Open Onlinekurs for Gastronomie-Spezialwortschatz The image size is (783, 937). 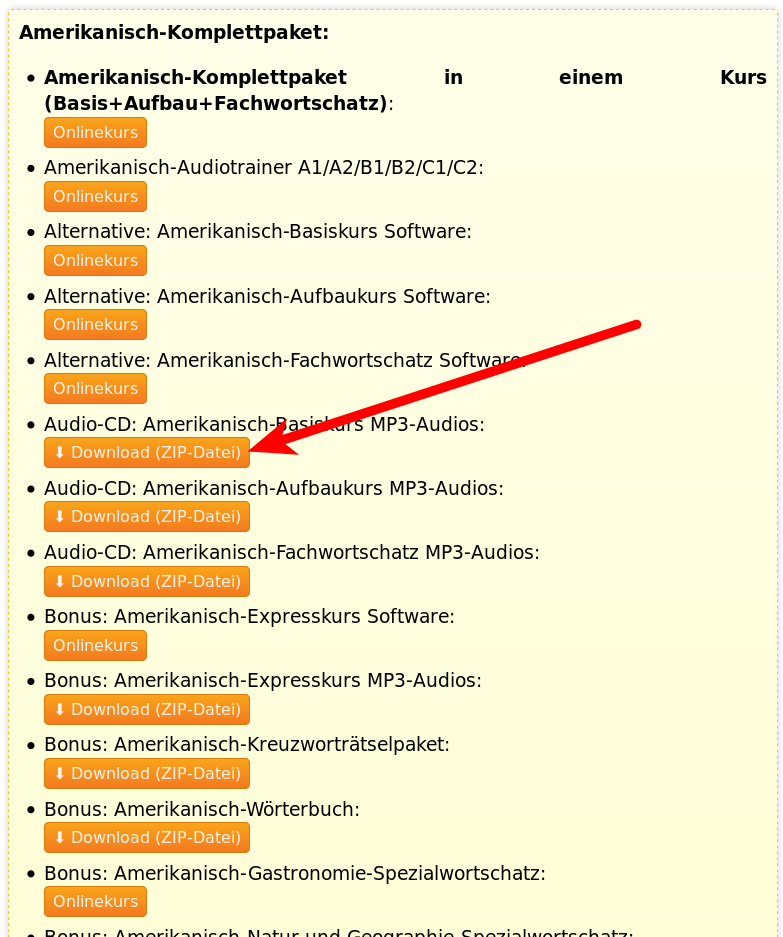tap(95, 901)
